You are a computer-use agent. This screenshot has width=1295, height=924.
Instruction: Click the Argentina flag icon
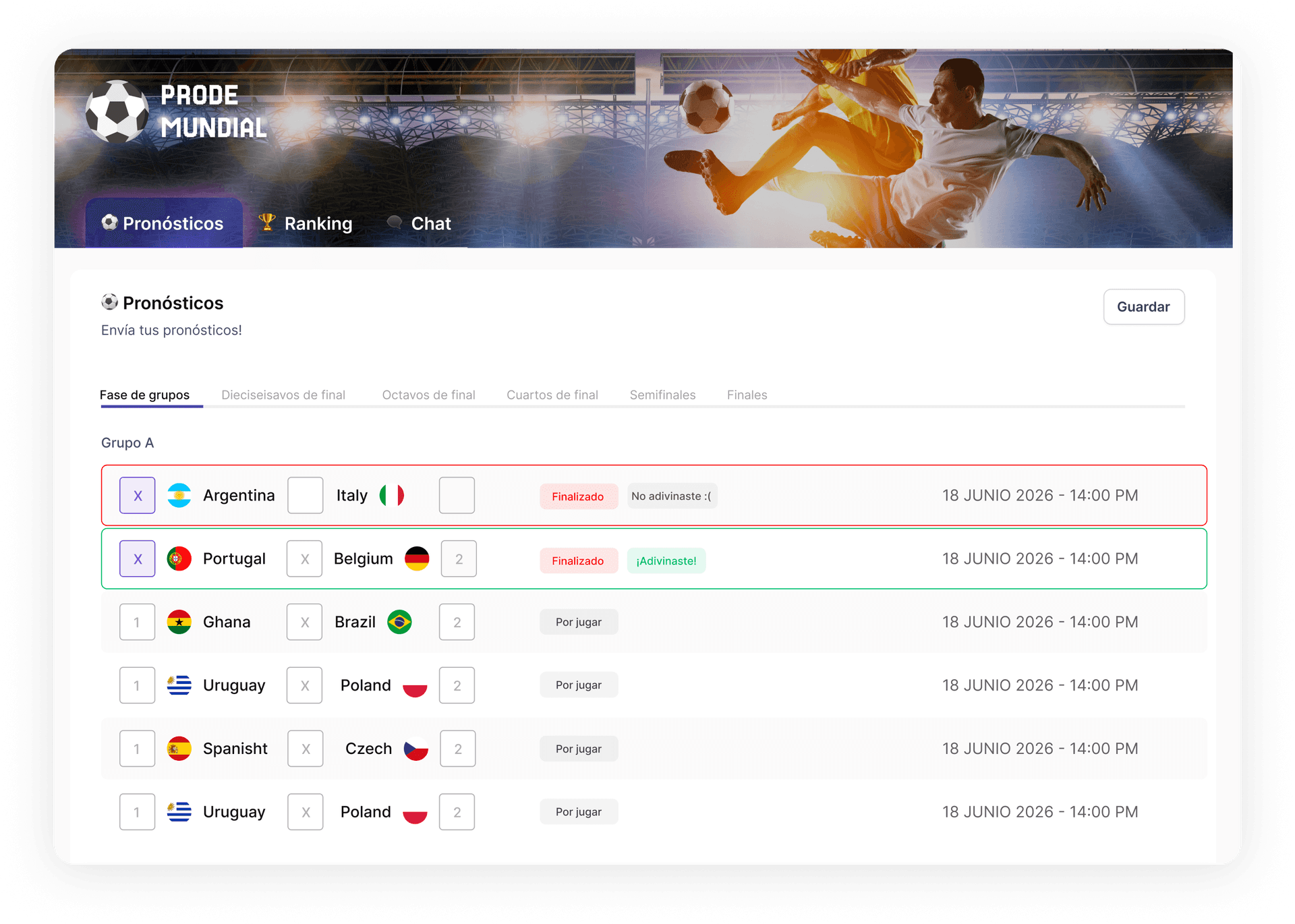click(x=179, y=495)
